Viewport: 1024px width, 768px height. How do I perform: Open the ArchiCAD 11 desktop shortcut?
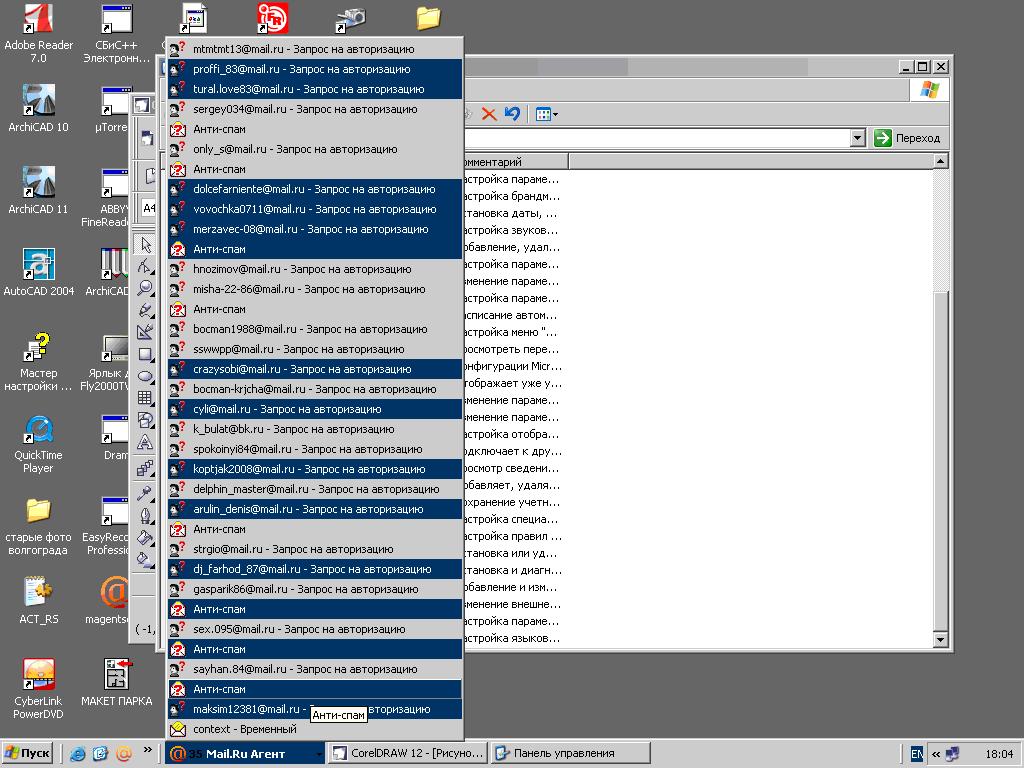(39, 191)
